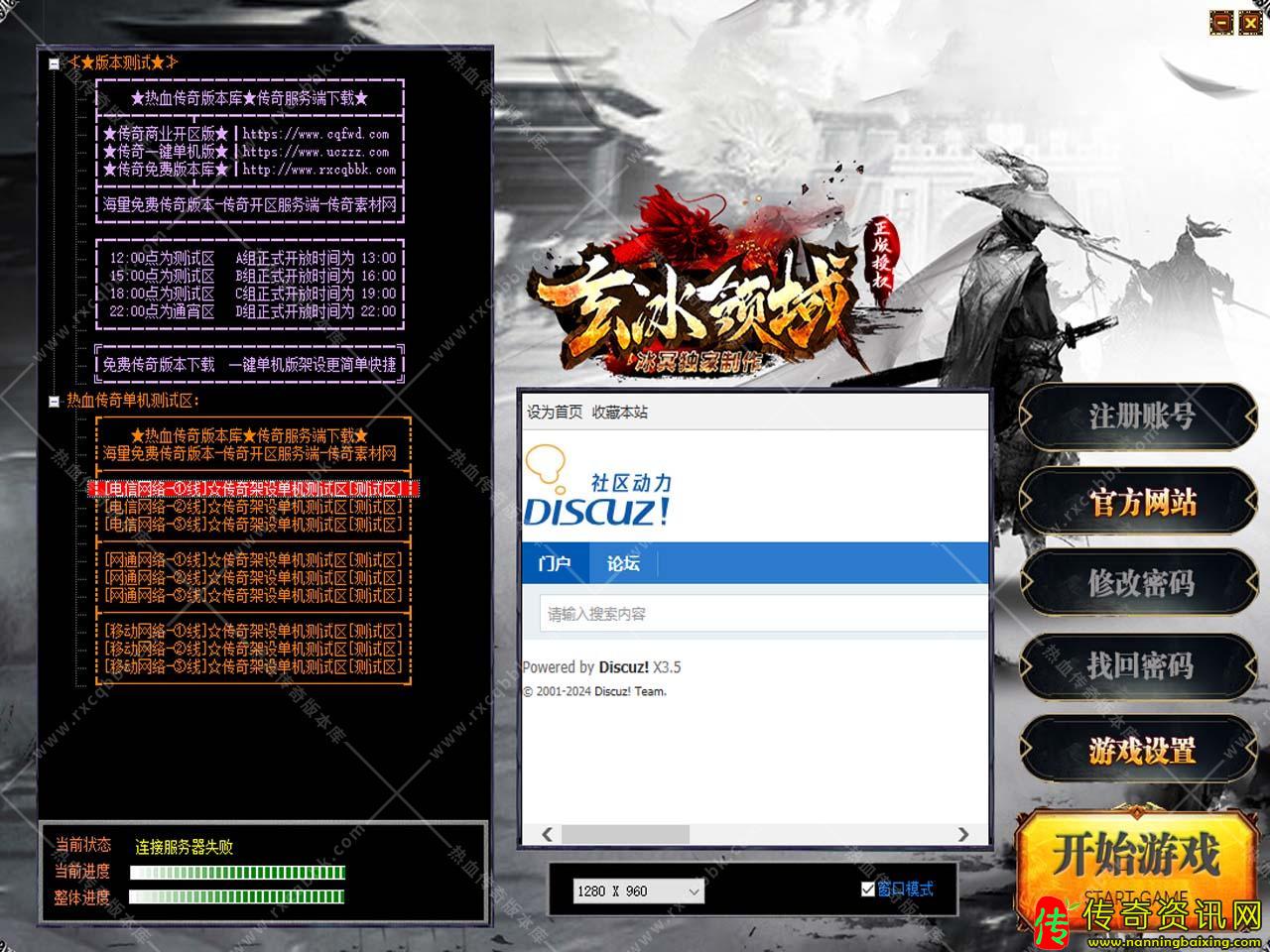Close the game launcher window
Viewport: 1270px width, 952px height.
coord(1249,23)
